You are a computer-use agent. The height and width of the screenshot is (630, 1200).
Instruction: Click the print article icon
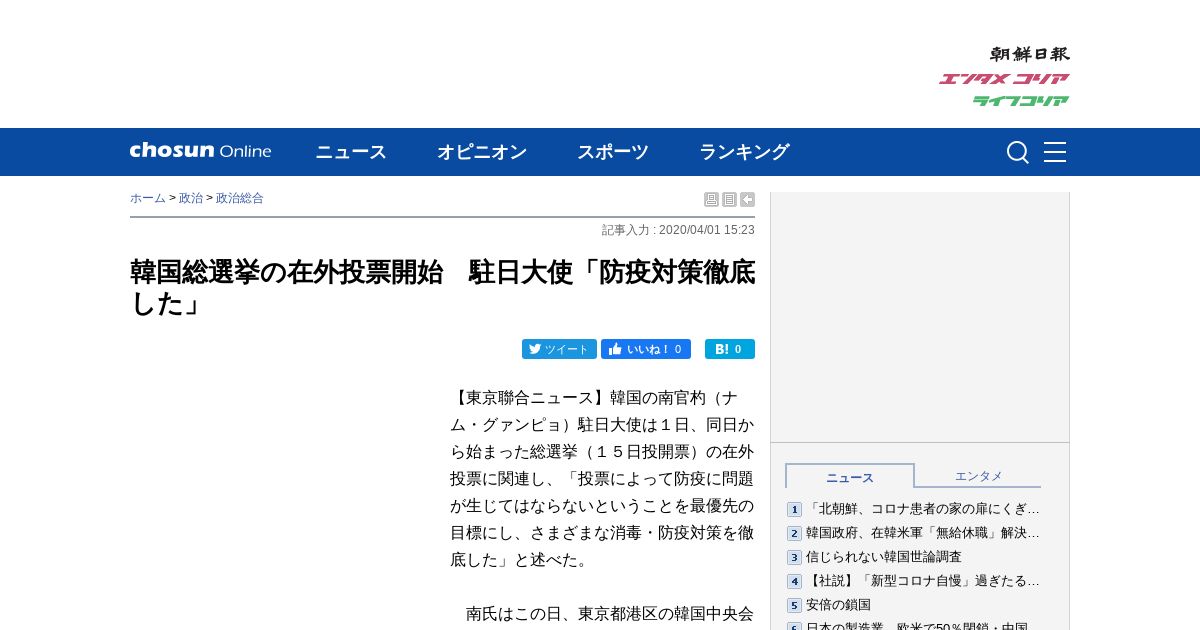711,200
